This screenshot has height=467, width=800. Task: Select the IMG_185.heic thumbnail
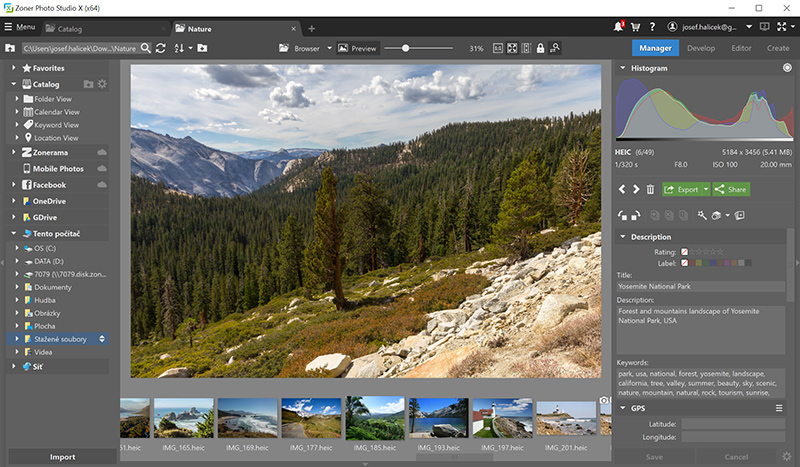tap(372, 418)
